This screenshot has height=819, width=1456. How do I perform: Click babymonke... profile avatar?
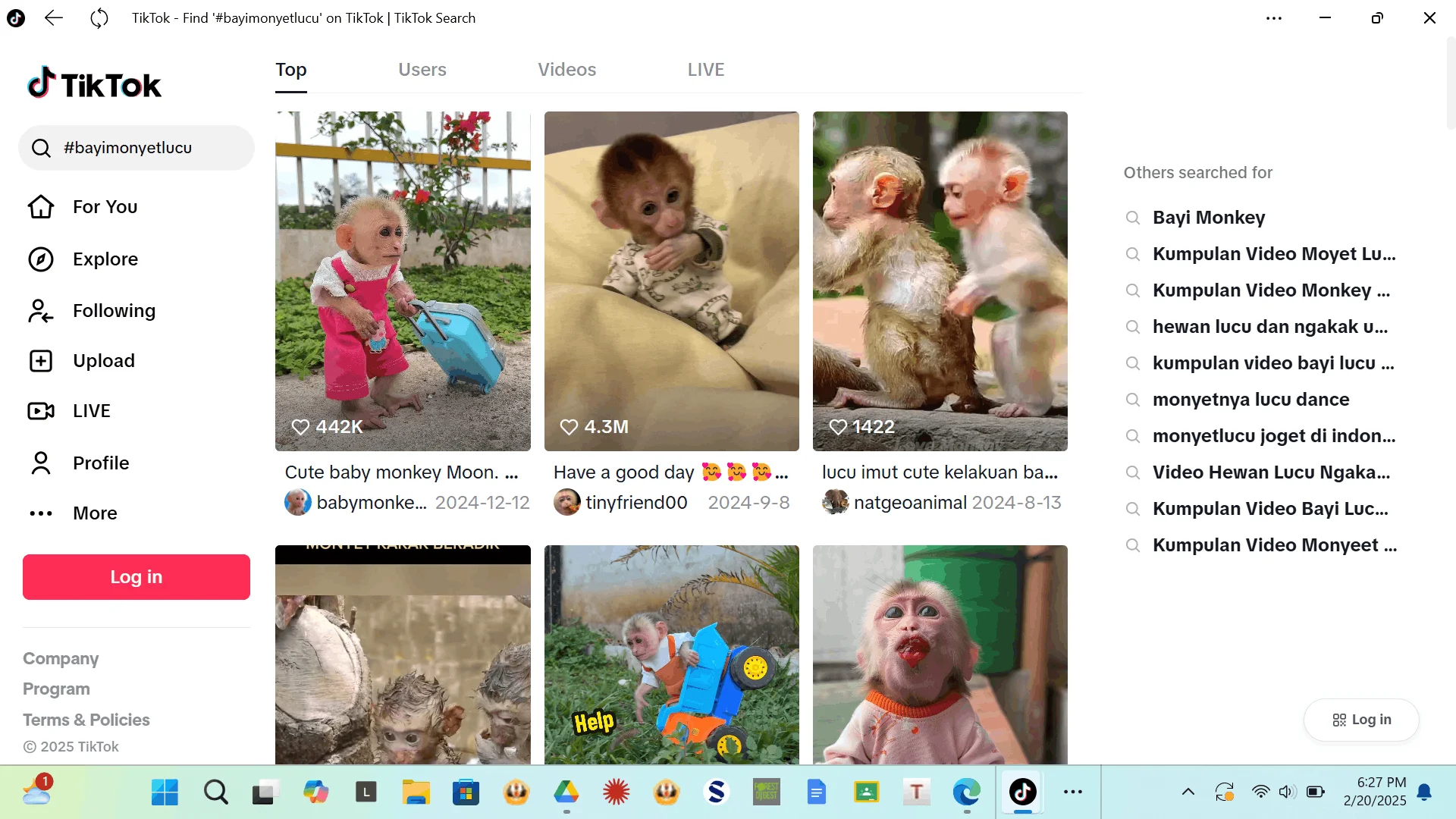(297, 502)
